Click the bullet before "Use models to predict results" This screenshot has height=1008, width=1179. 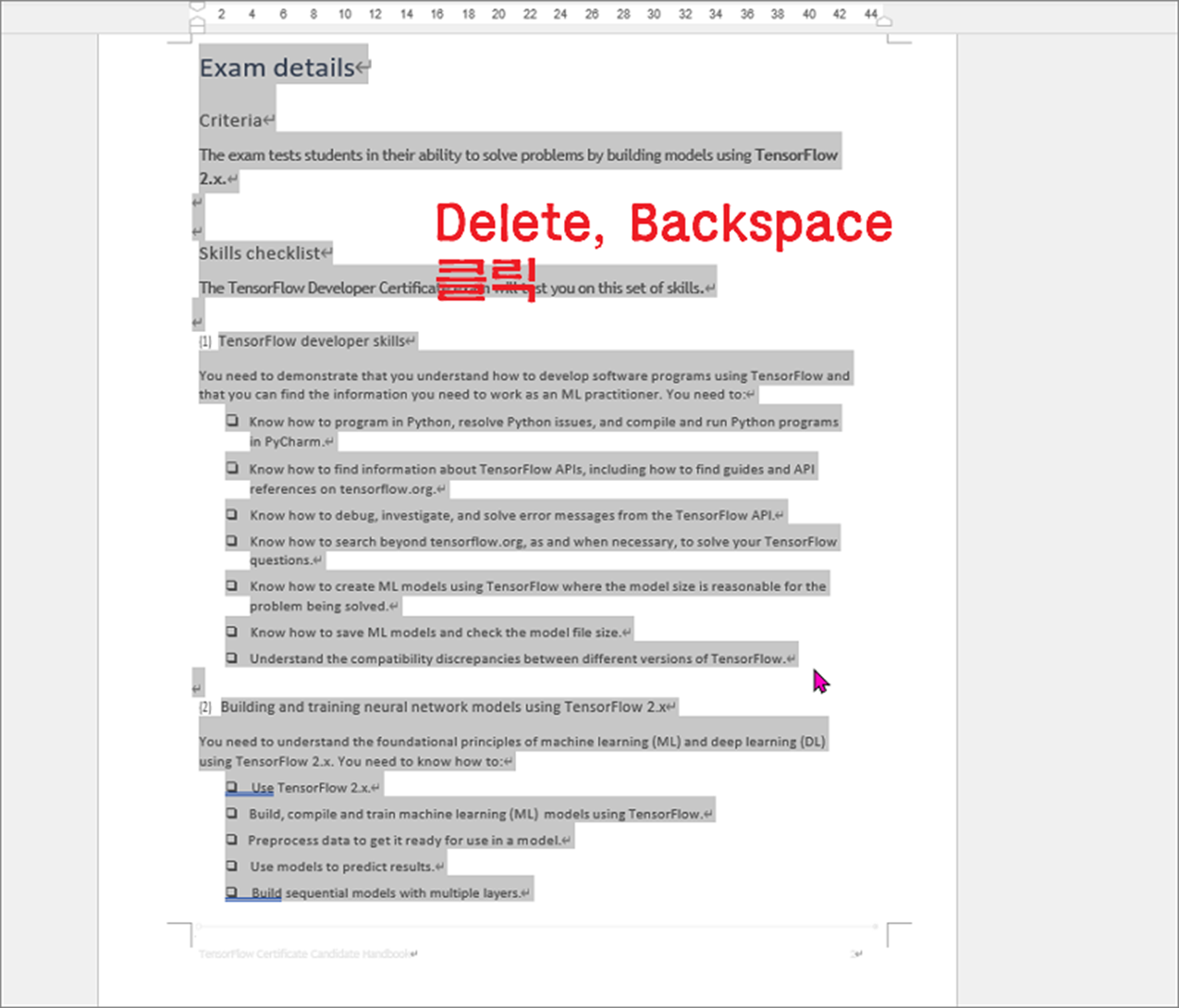tap(231, 866)
